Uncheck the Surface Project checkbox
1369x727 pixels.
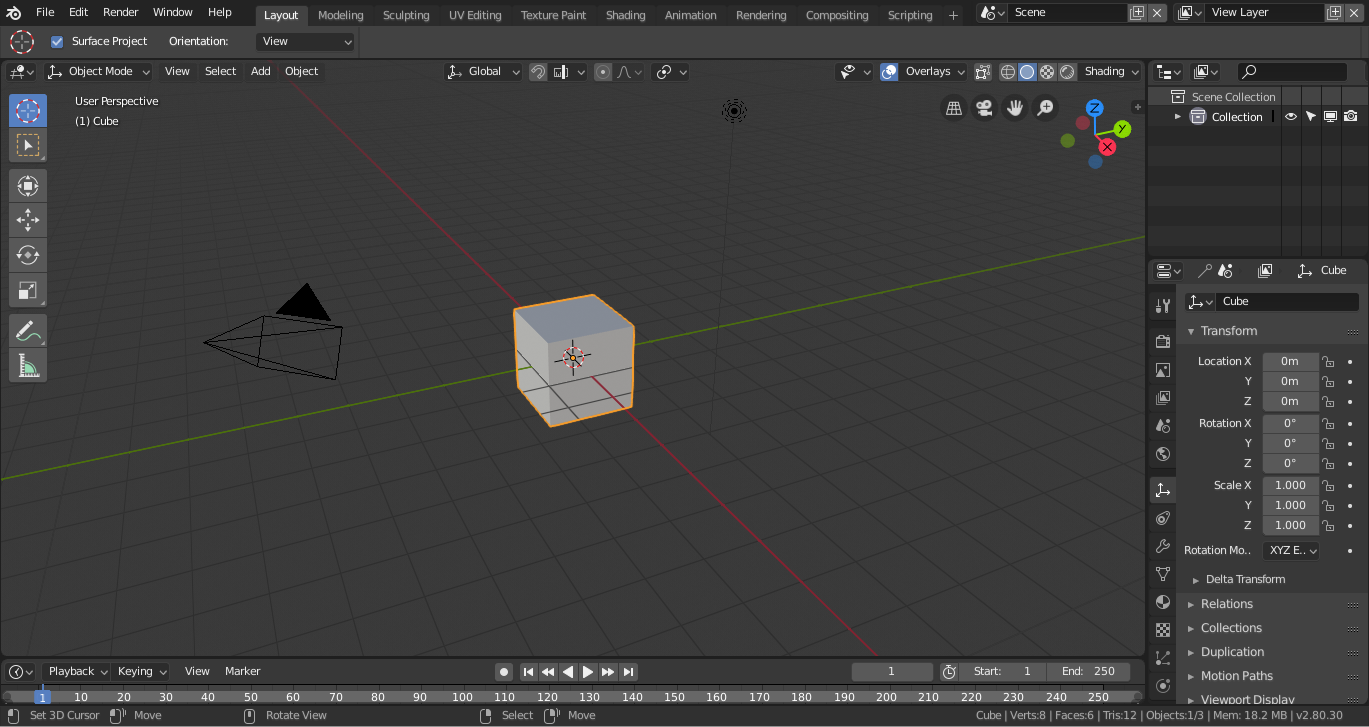point(57,41)
